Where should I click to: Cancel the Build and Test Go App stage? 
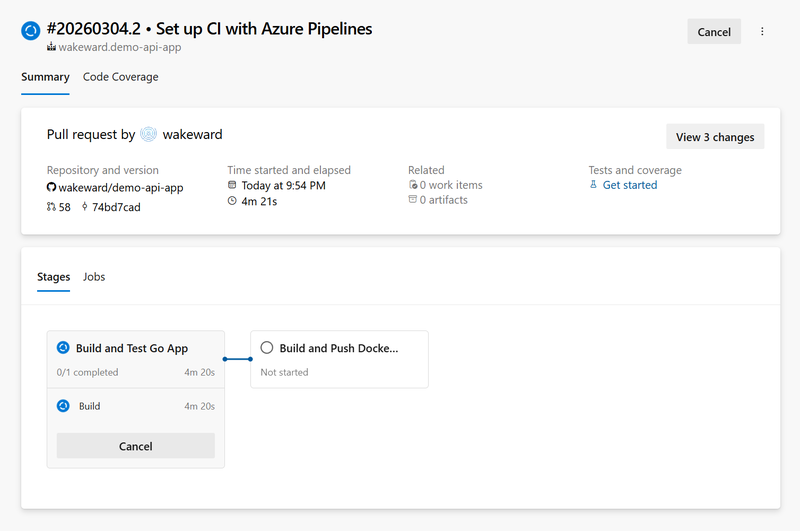136,446
